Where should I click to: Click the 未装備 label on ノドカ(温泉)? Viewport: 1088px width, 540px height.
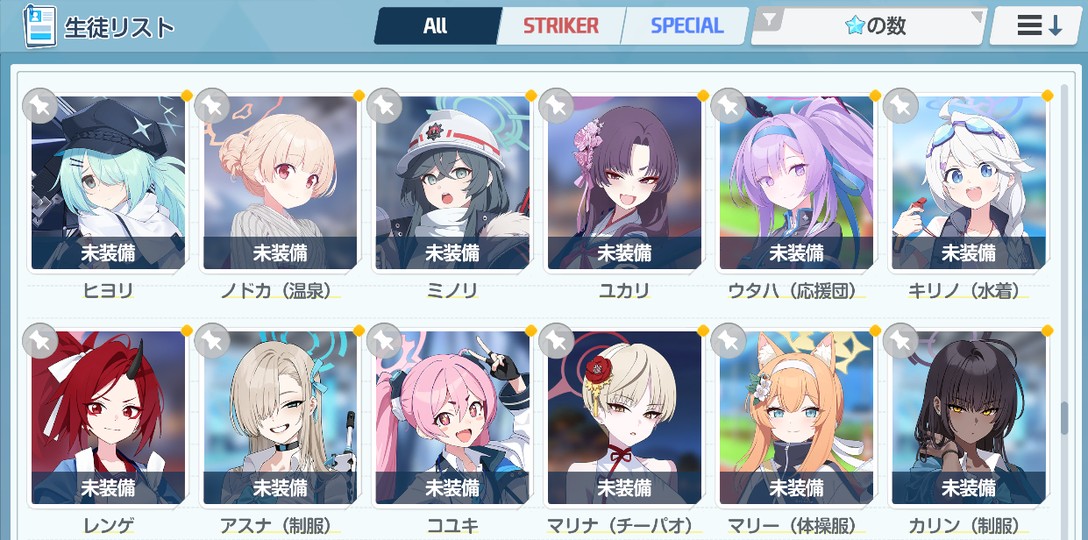click(280, 253)
